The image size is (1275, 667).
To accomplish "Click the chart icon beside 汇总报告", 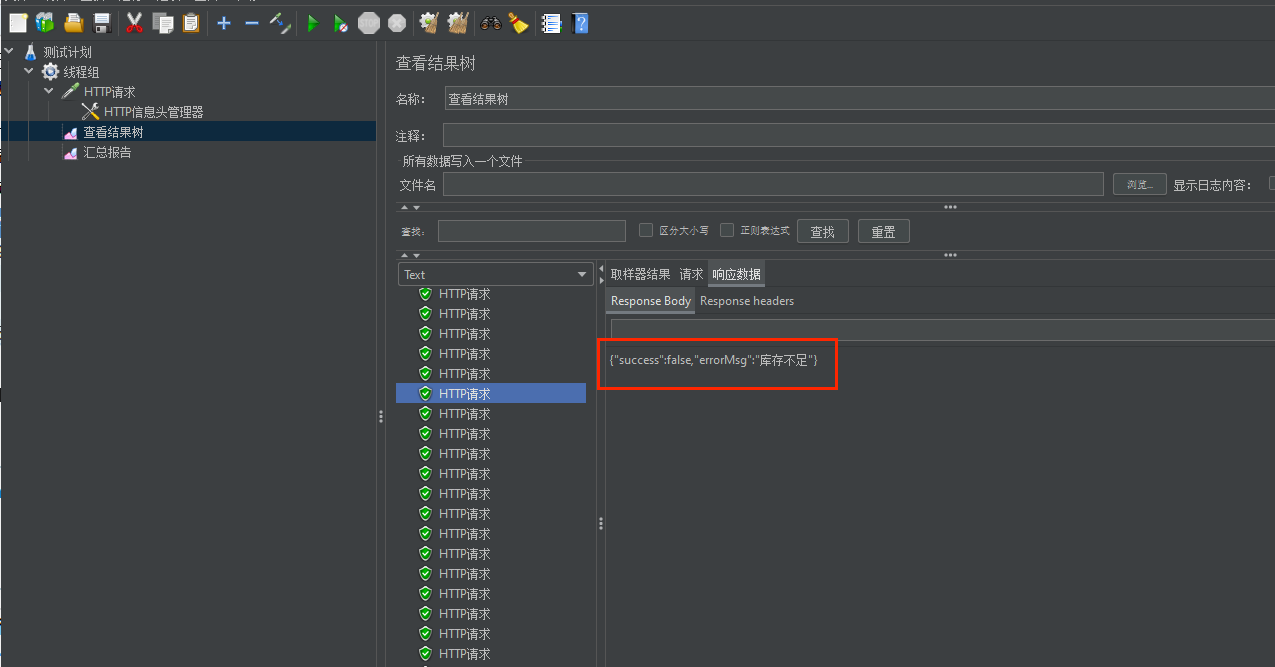I will point(70,152).
